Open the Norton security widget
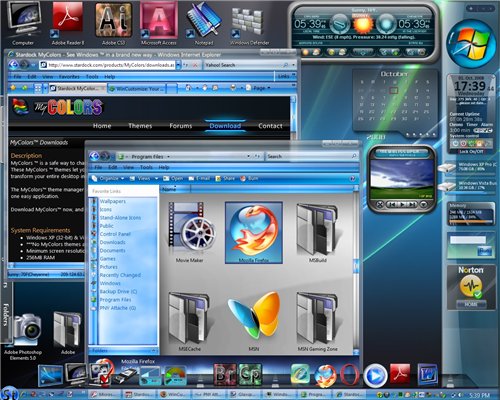This screenshot has width=500, height=400. pos(471,287)
